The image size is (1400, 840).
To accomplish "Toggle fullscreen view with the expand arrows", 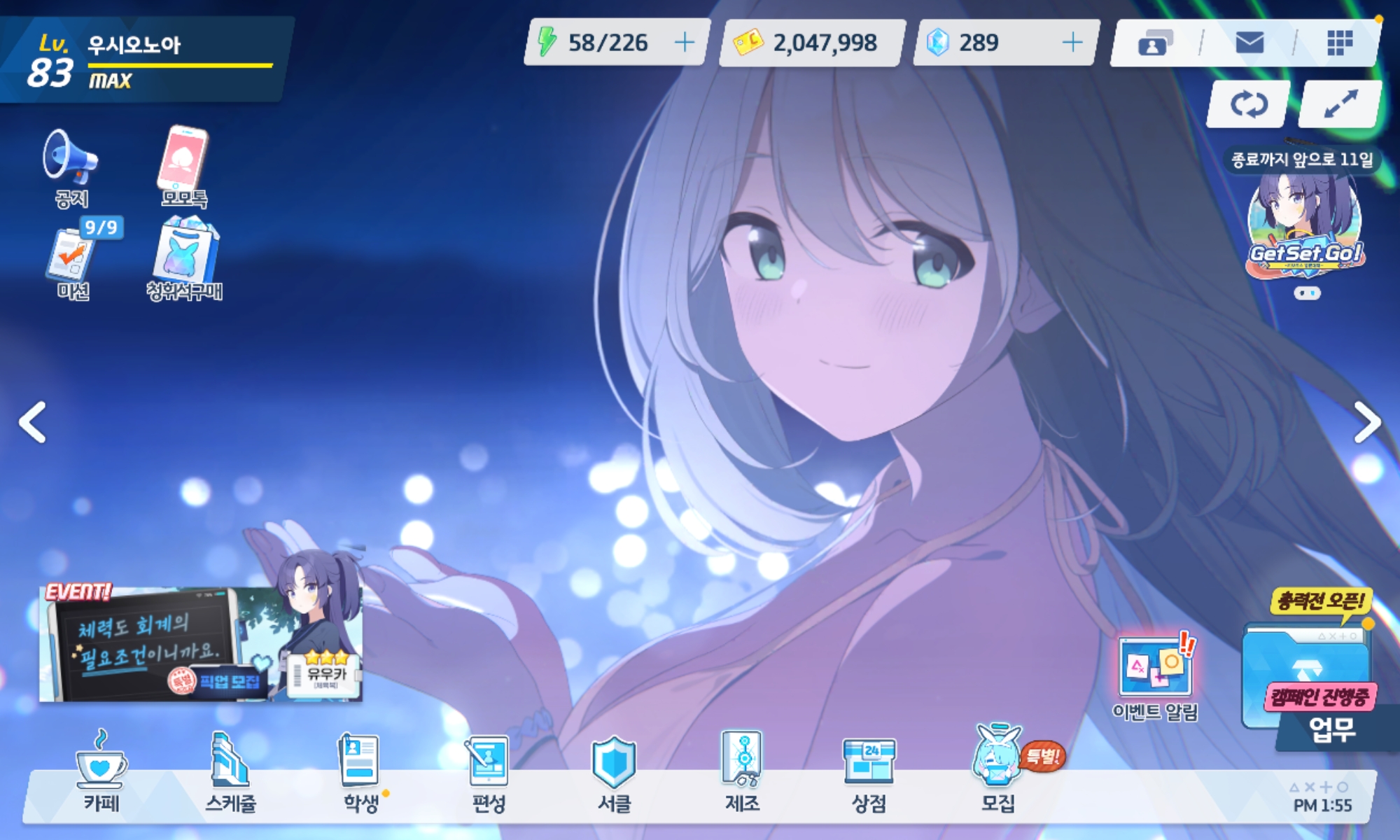I will tap(1340, 105).
